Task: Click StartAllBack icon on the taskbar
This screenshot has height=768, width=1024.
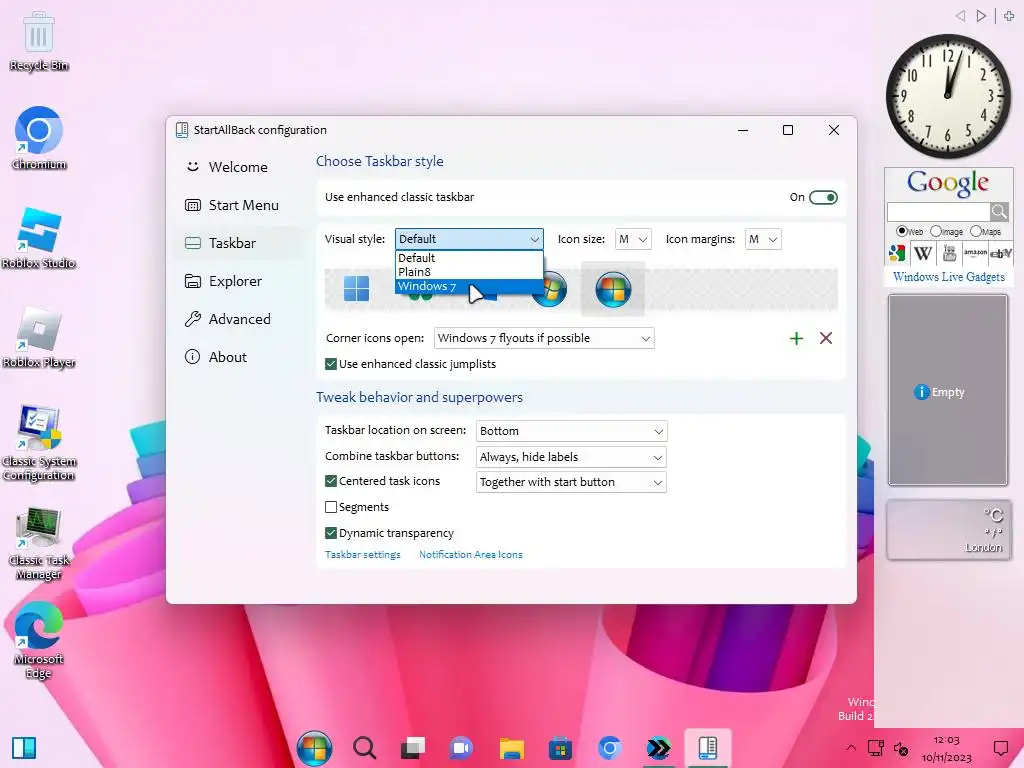Action: pyautogui.click(x=708, y=748)
